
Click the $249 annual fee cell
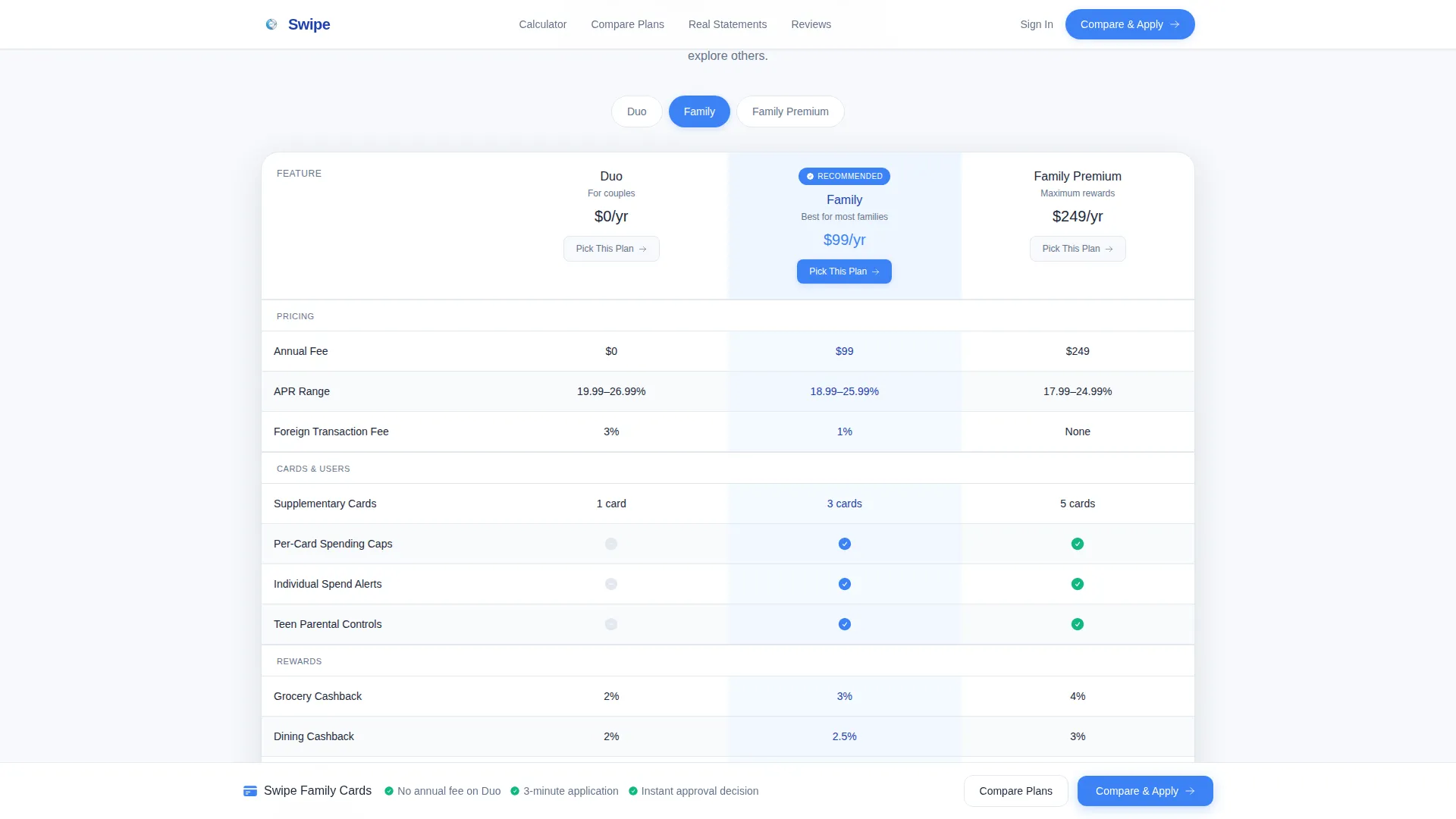(1078, 351)
